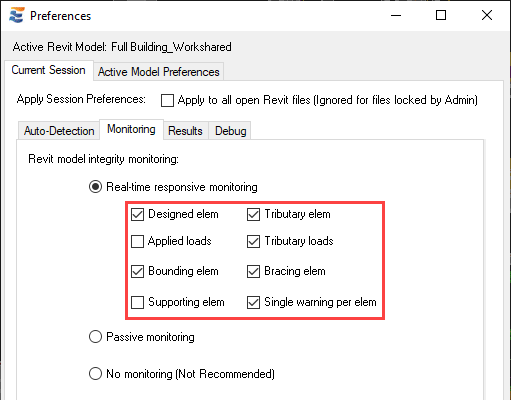Enable the Applied loads checkbox

(x=137, y=241)
